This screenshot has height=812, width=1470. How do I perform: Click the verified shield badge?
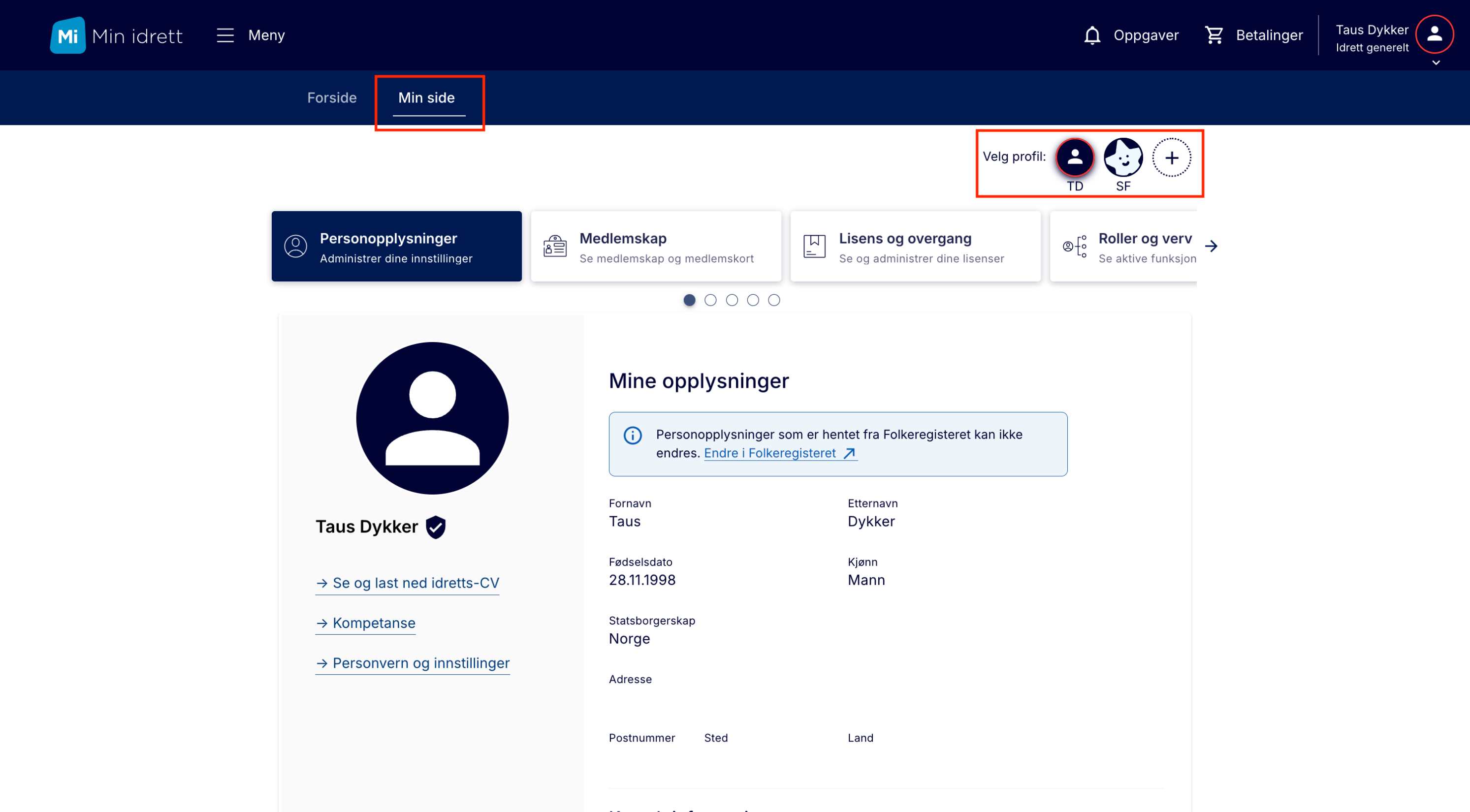pyautogui.click(x=436, y=527)
